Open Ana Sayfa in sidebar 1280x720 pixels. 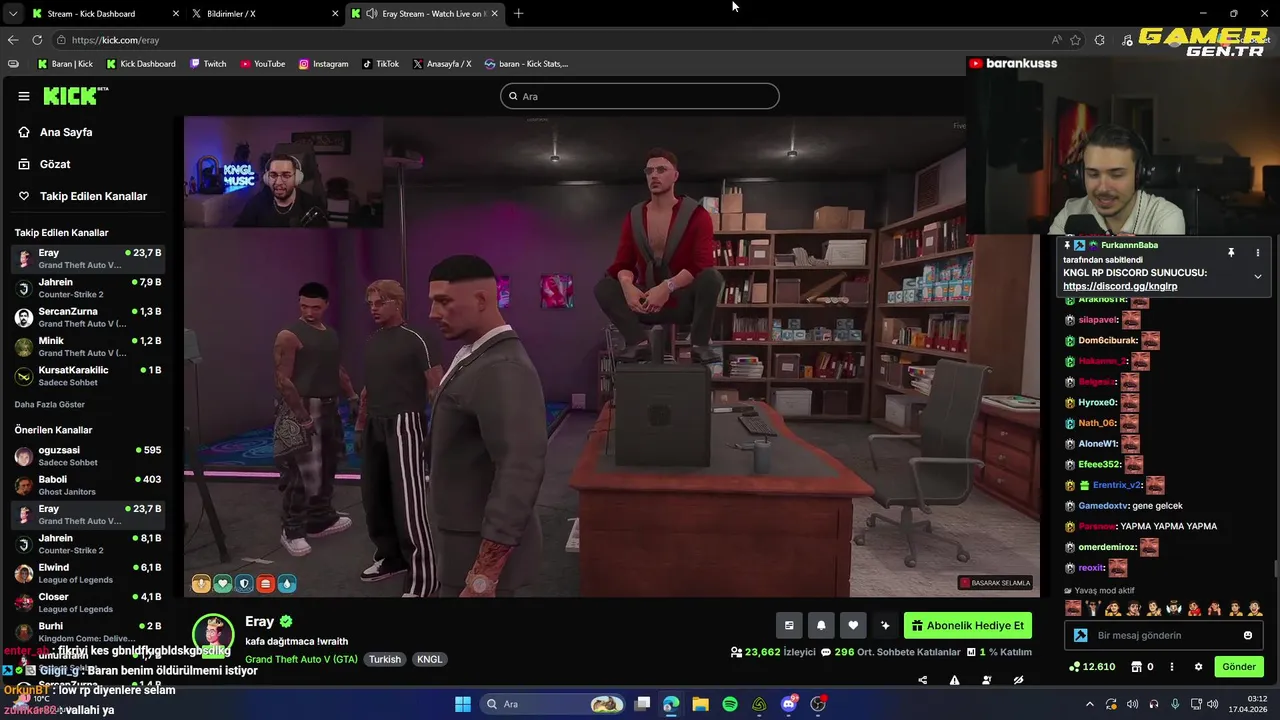66,132
